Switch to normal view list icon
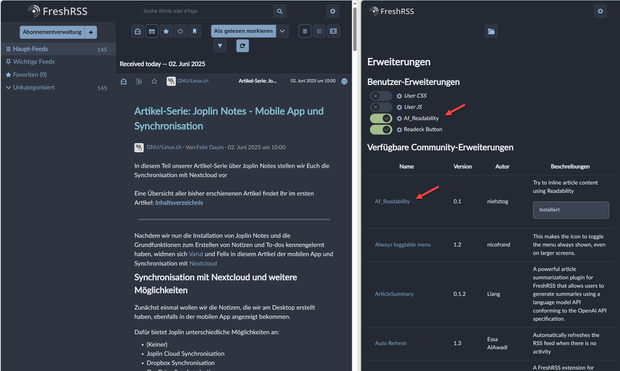This screenshot has height=371, width=620. pos(305,31)
